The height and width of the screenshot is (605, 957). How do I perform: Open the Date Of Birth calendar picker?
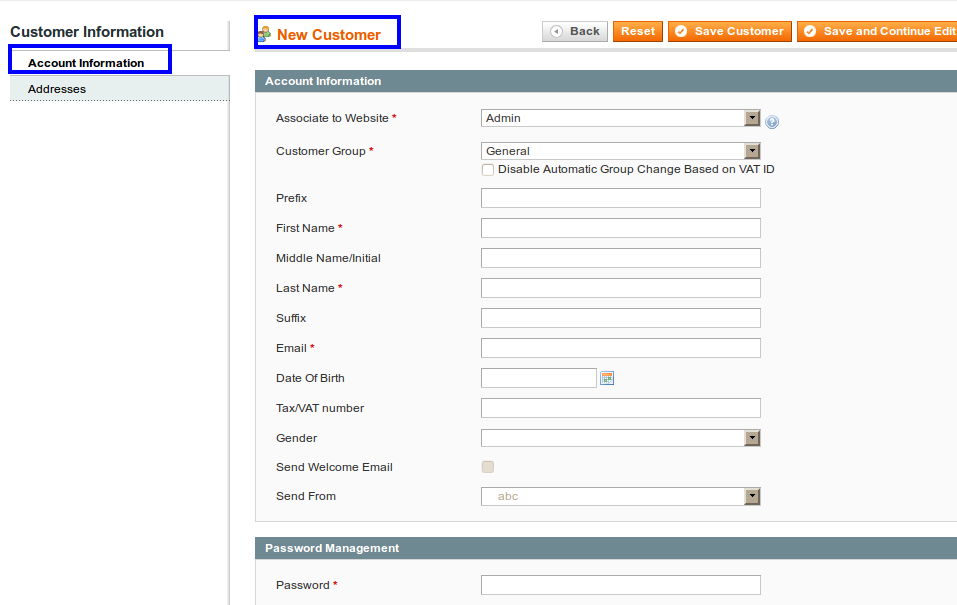606,378
